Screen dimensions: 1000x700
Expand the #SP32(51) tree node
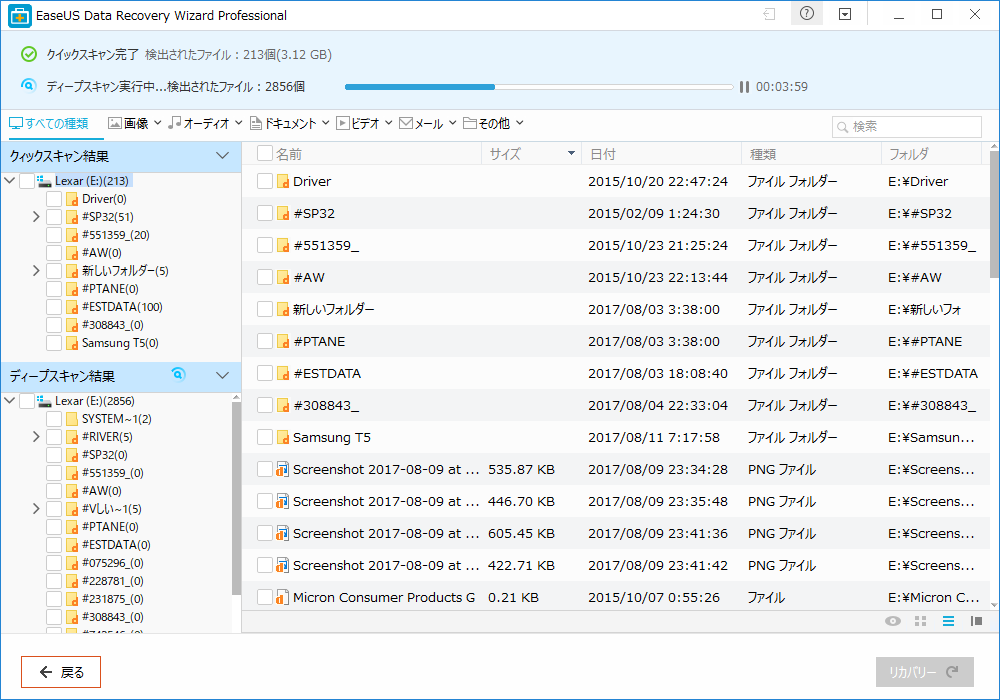coord(36,217)
